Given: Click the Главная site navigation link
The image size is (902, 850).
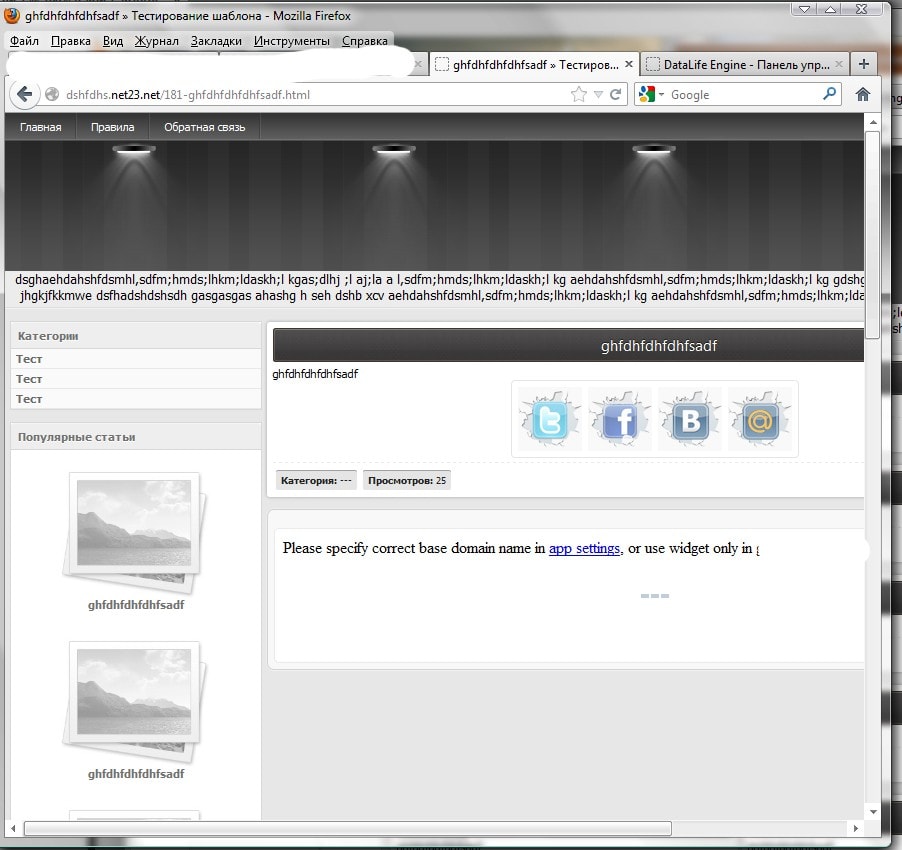Looking at the screenshot, I should (40, 127).
